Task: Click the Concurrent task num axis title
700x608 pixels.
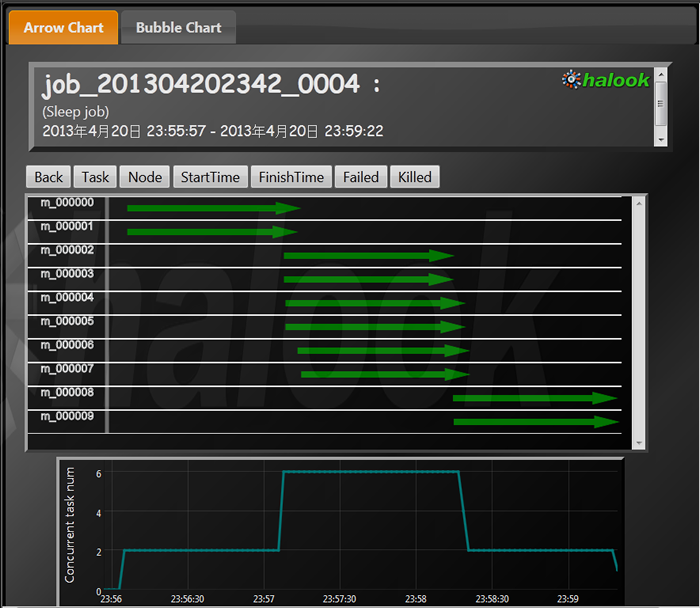Action: click(x=70, y=525)
